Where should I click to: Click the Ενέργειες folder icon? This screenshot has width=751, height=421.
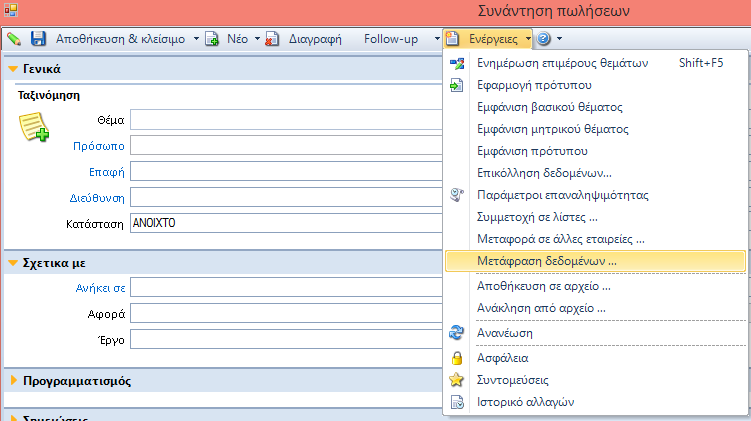pos(453,39)
